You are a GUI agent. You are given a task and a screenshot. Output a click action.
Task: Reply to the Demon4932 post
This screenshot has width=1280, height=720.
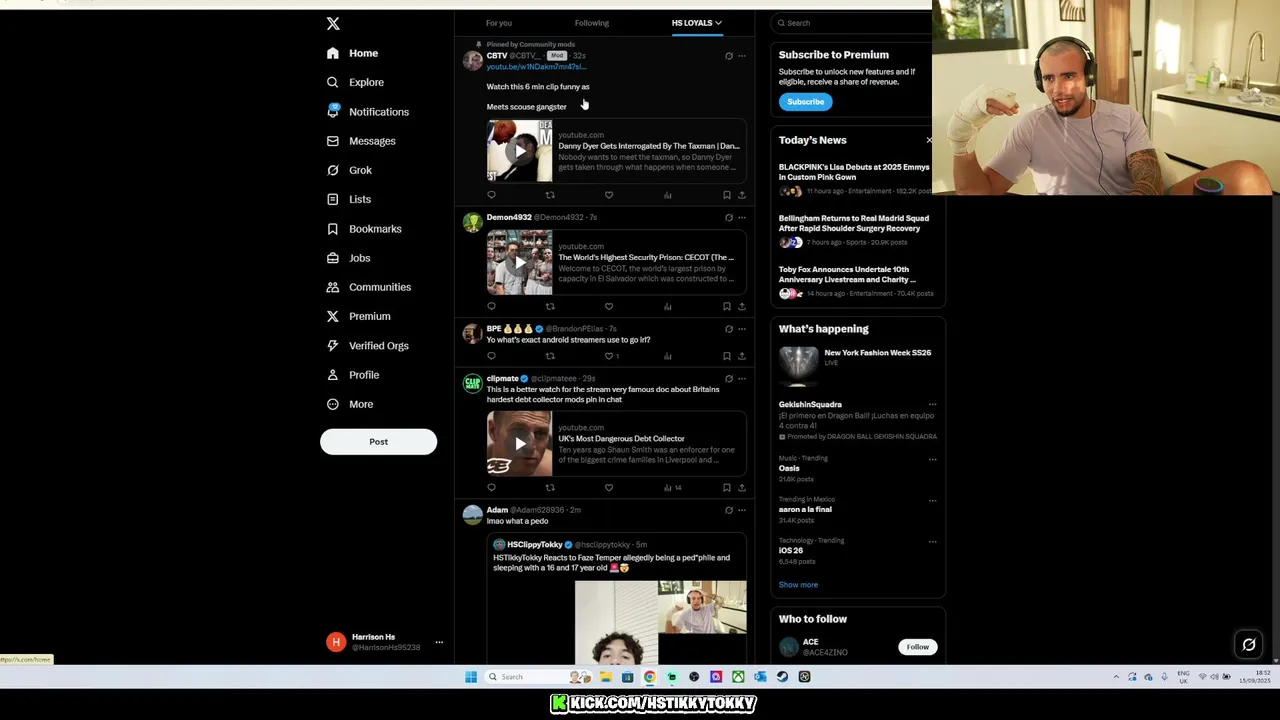491,306
